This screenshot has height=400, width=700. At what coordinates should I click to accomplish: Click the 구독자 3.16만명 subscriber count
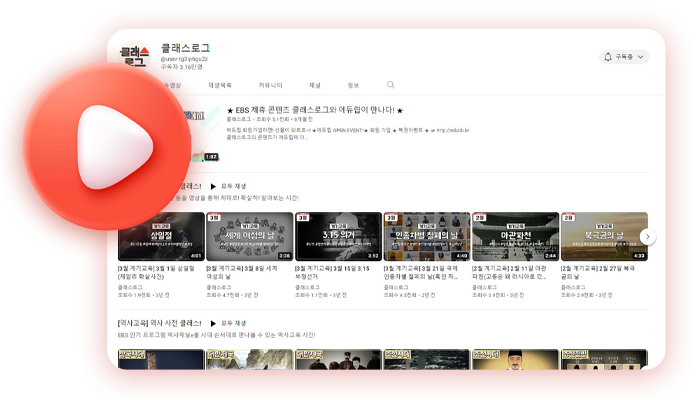click(181, 67)
